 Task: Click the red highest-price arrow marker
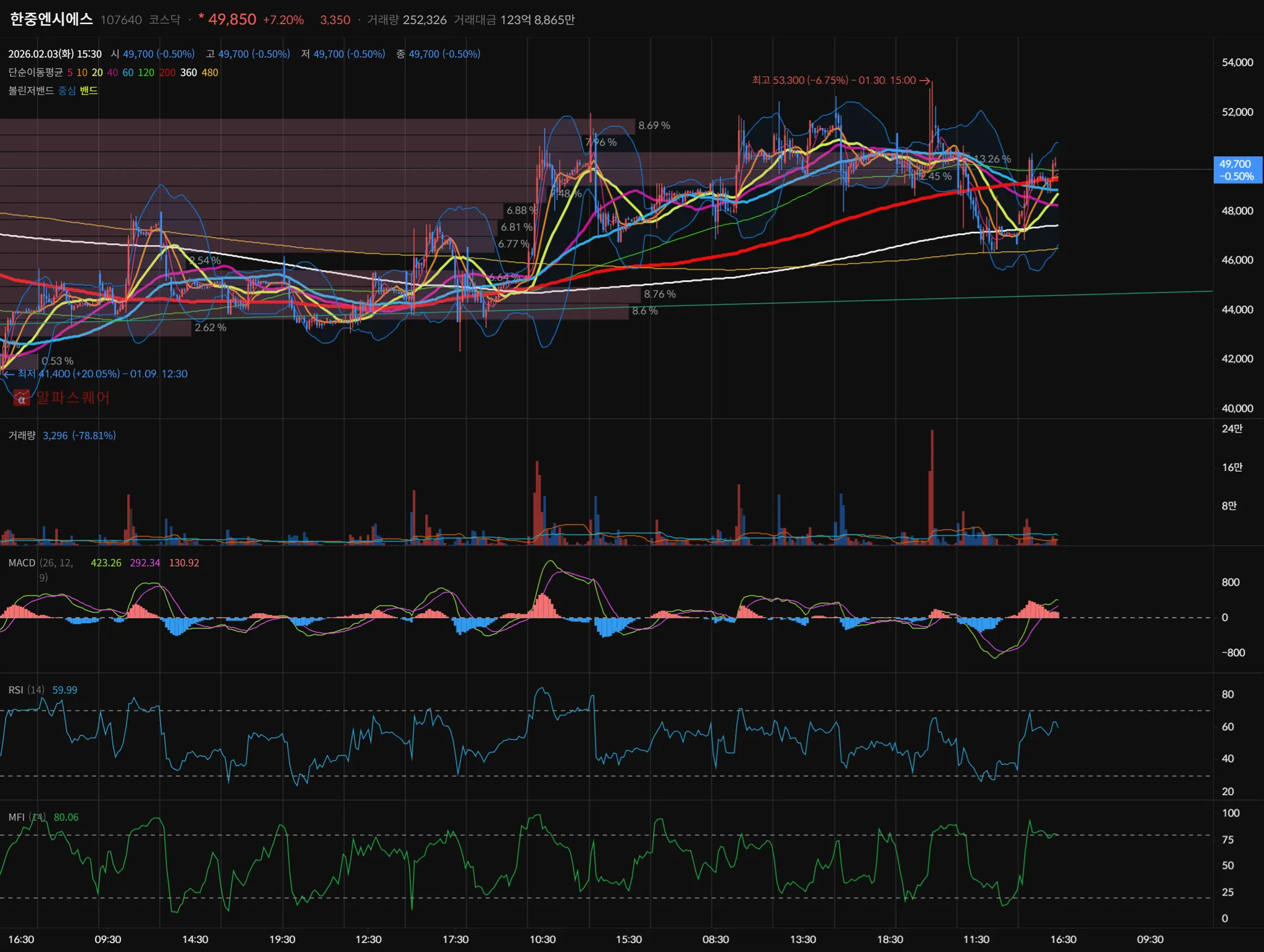[924, 81]
